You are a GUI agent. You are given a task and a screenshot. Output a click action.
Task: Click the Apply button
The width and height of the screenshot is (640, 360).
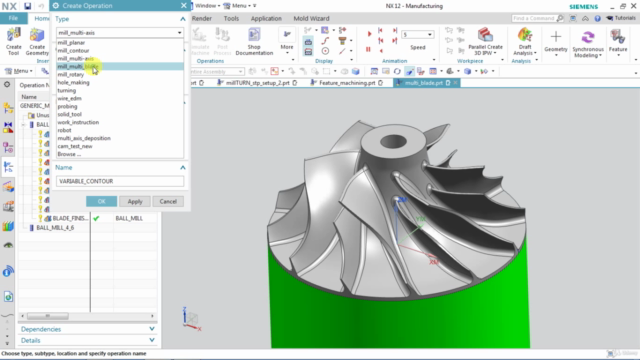tap(135, 201)
